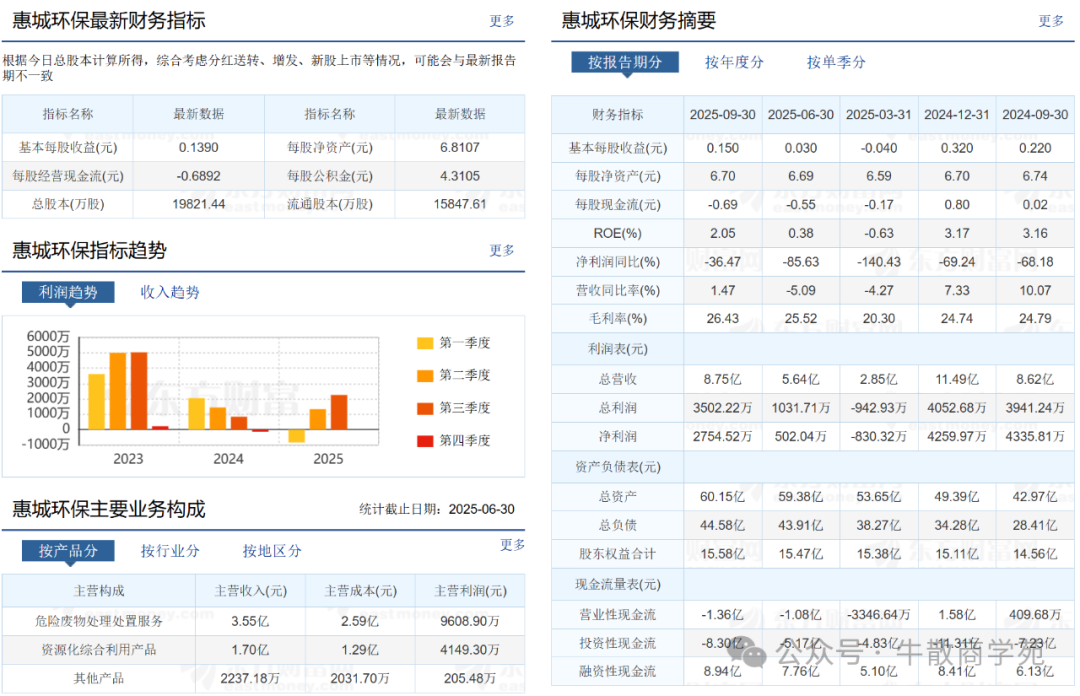Click the 流通股本 value 15847.61
The height and width of the screenshot is (696, 1080).
coord(460,204)
